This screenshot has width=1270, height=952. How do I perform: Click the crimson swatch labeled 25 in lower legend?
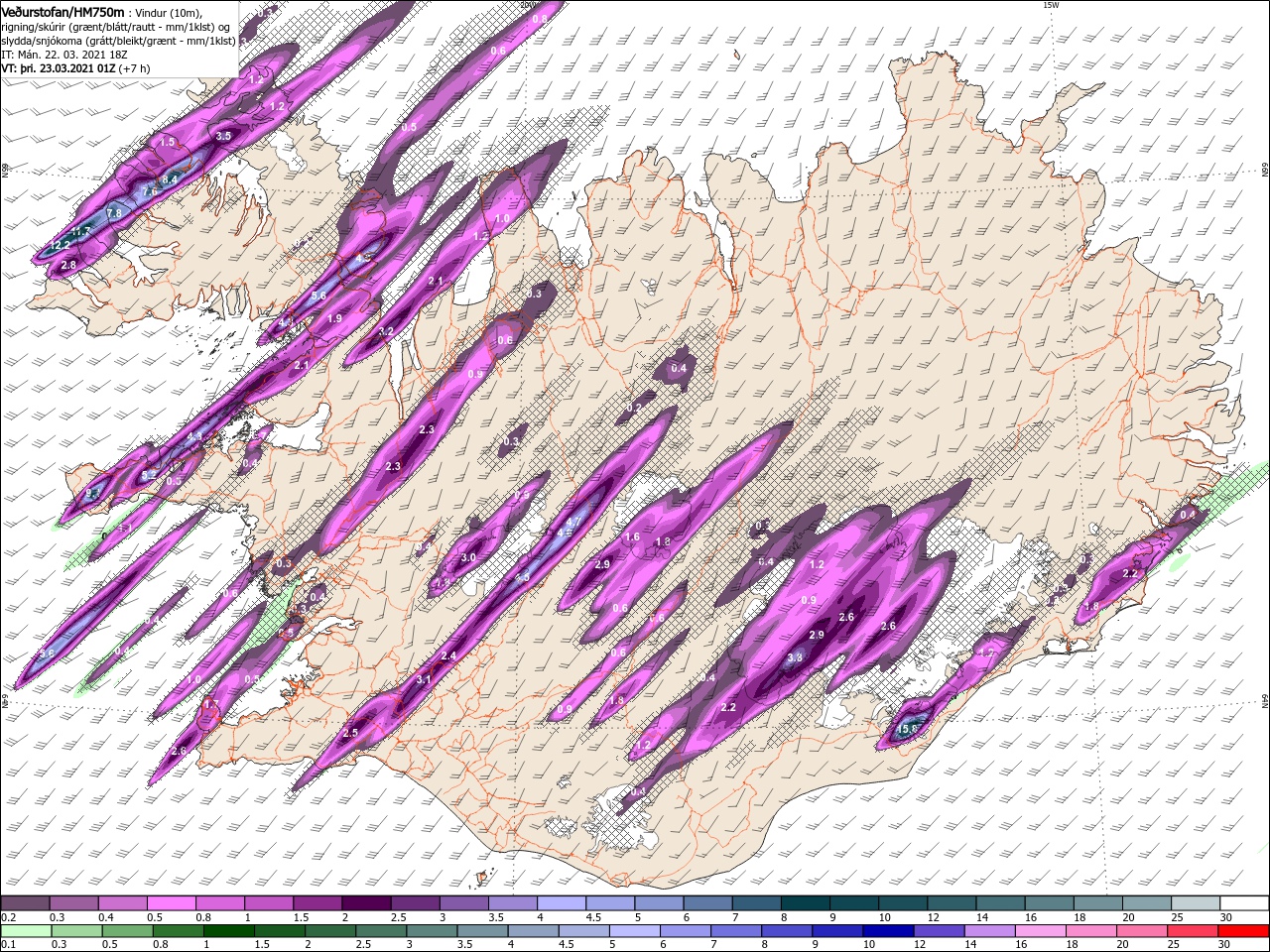1194,931
